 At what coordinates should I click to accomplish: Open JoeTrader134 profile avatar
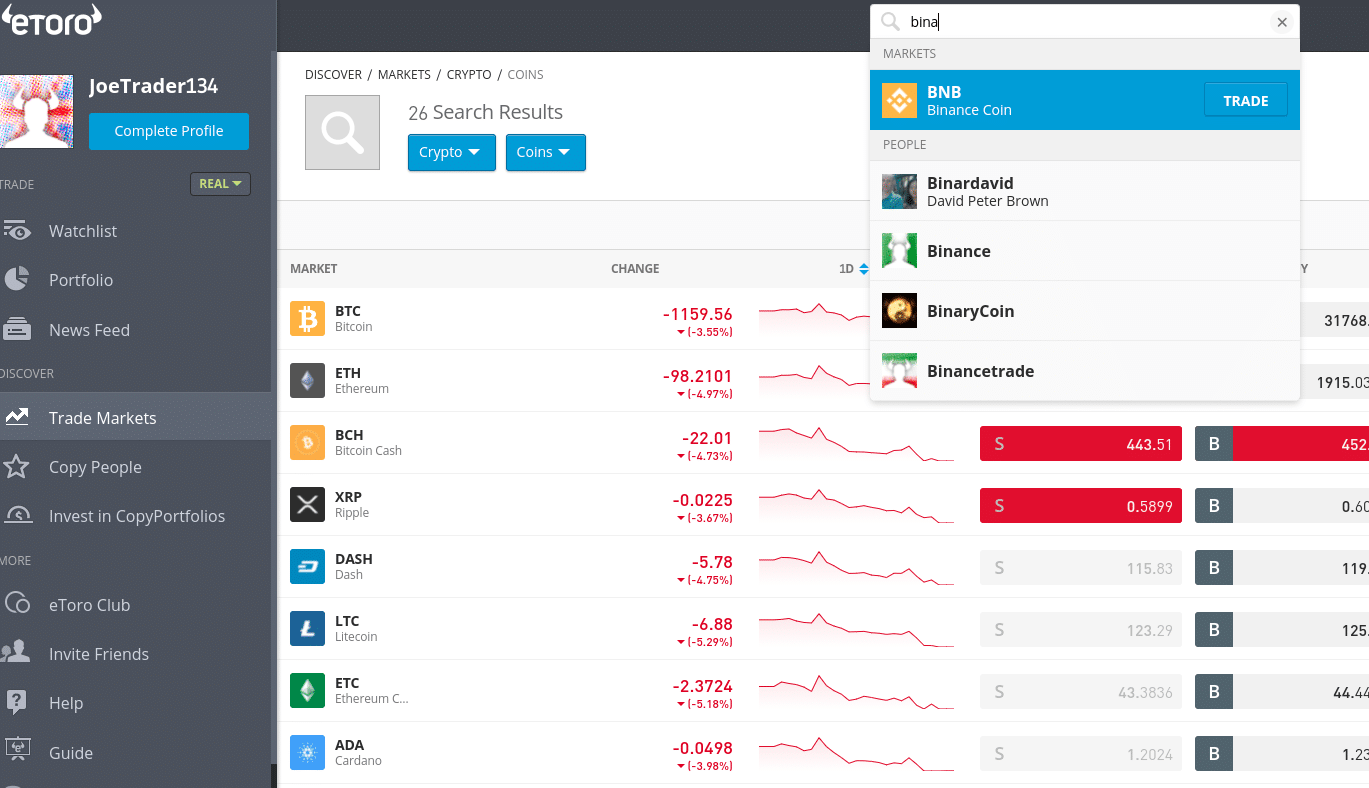37,111
